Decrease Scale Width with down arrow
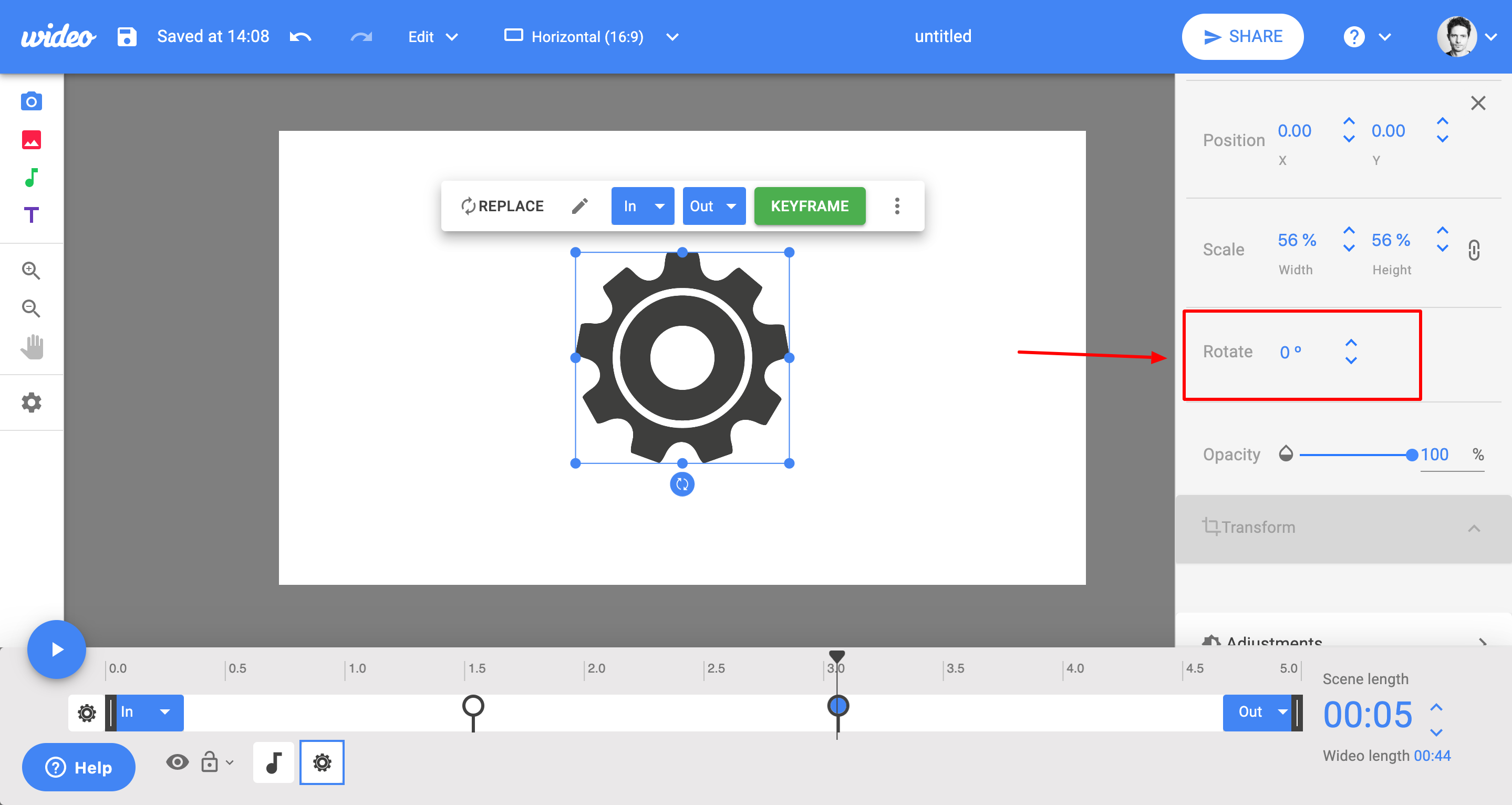Screen dimensions: 1512x805 coord(1349,249)
